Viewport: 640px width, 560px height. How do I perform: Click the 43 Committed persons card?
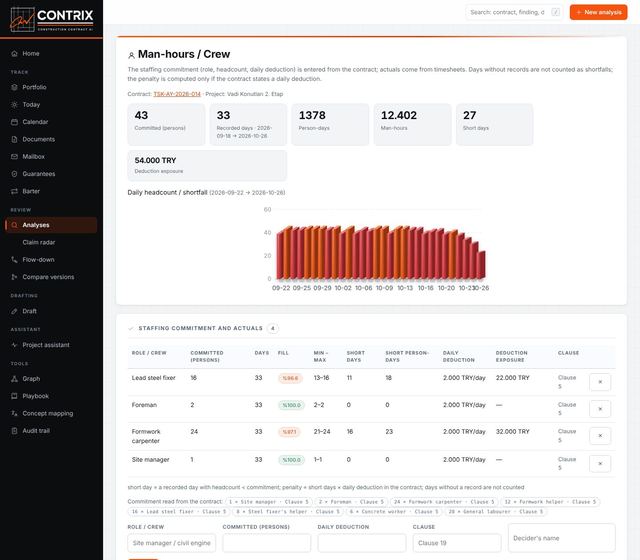[x=166, y=124]
